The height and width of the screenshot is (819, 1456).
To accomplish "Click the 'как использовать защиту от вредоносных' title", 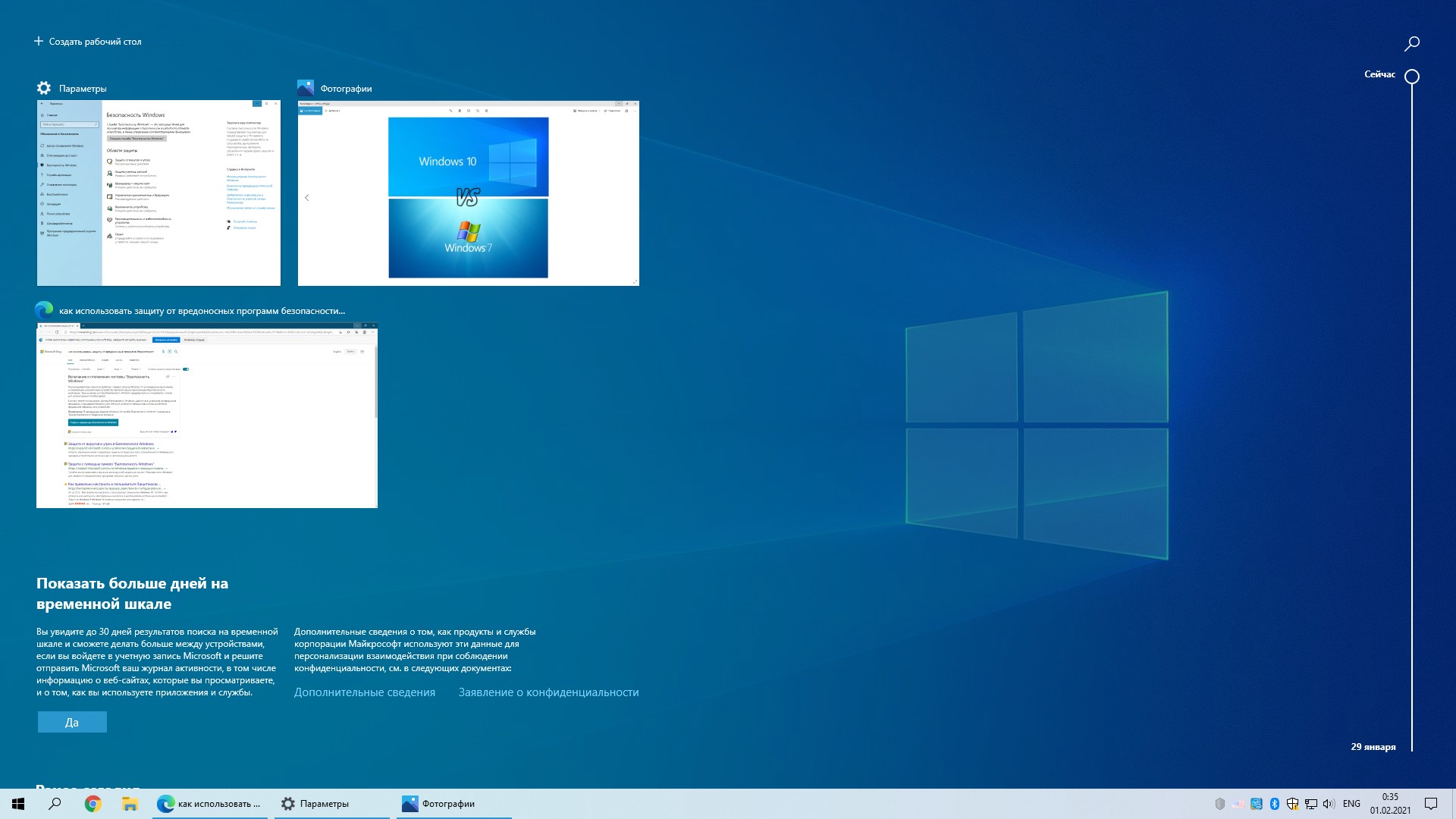I will pos(202,311).
